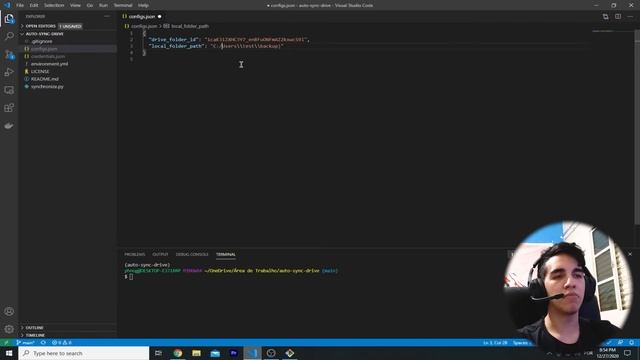Viewport: 640px width, 360px height.
Task: Open the Manage gear icon
Action: [x=9, y=329]
